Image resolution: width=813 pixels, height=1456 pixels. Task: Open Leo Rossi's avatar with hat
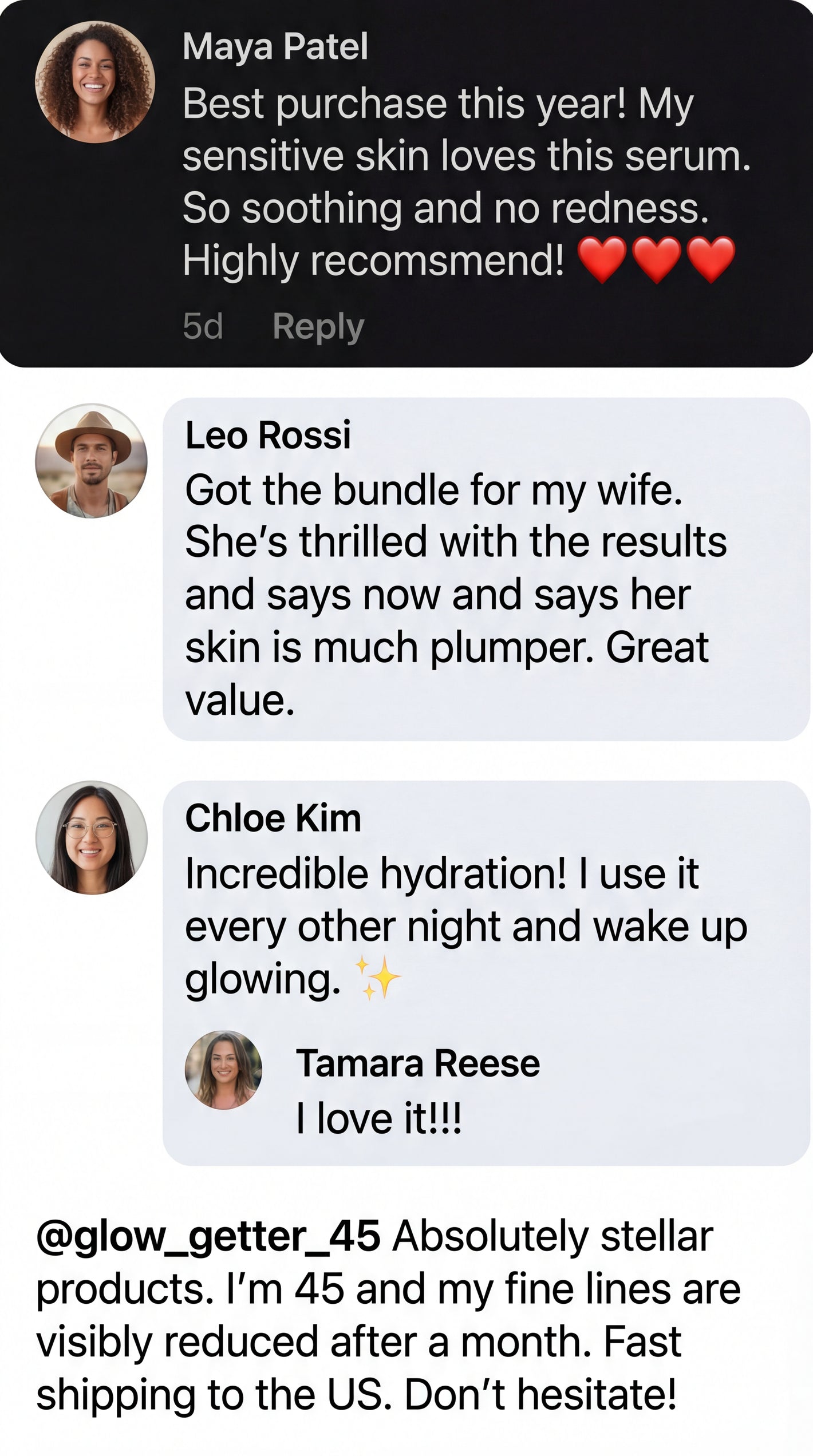(x=92, y=461)
